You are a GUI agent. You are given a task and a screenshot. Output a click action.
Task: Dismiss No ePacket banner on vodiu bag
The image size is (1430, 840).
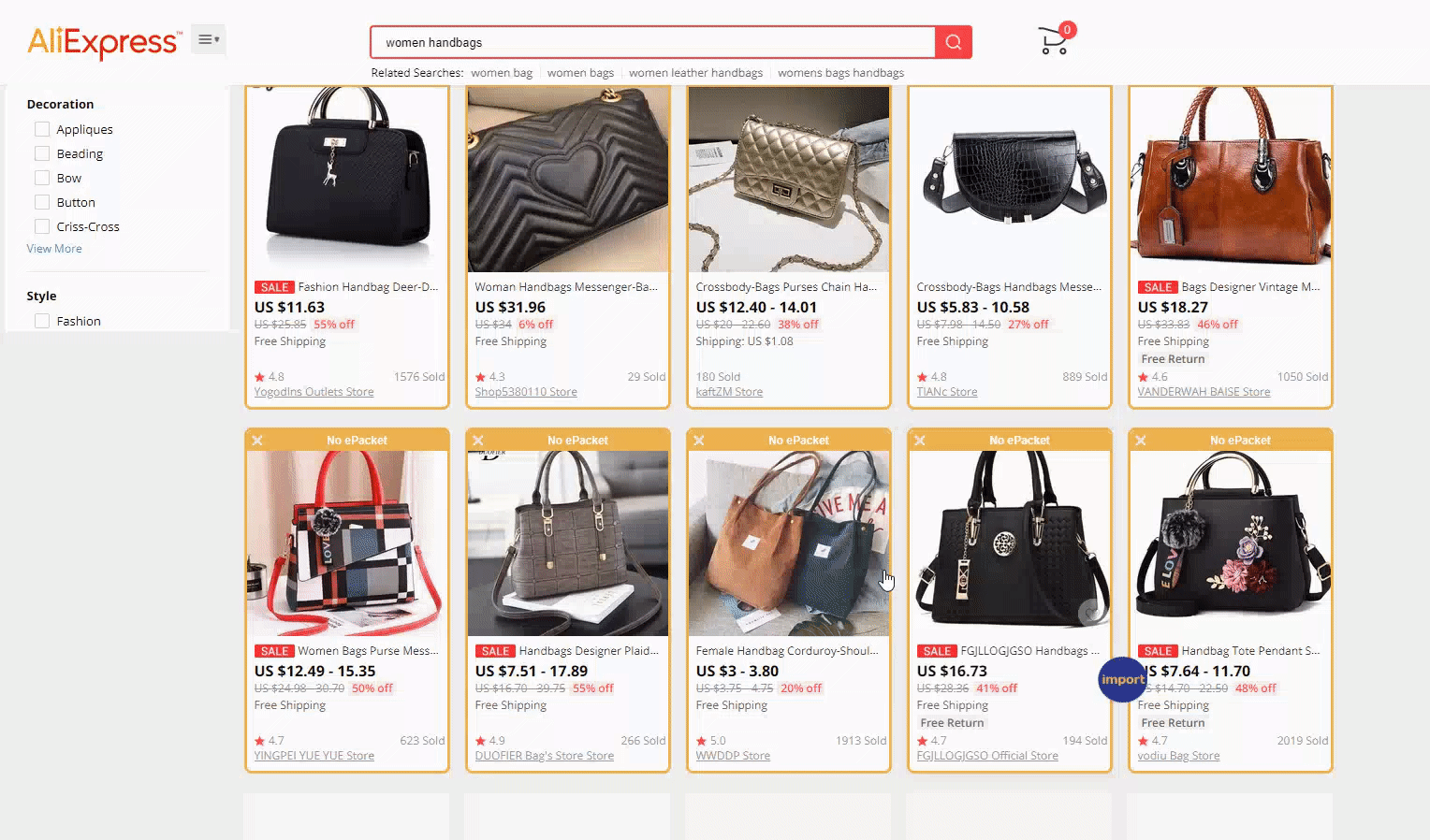point(1141,441)
